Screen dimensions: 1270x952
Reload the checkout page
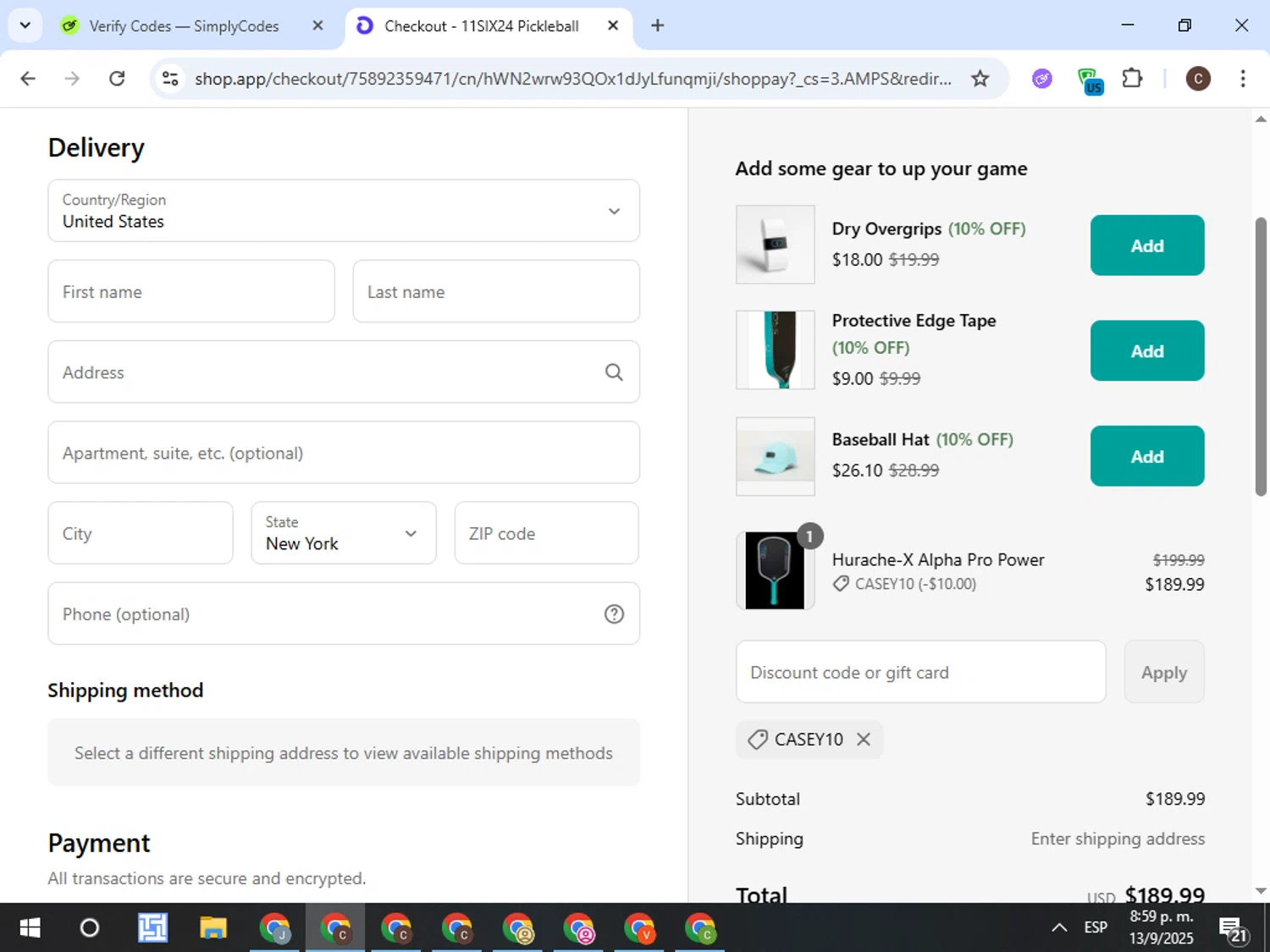tap(117, 79)
